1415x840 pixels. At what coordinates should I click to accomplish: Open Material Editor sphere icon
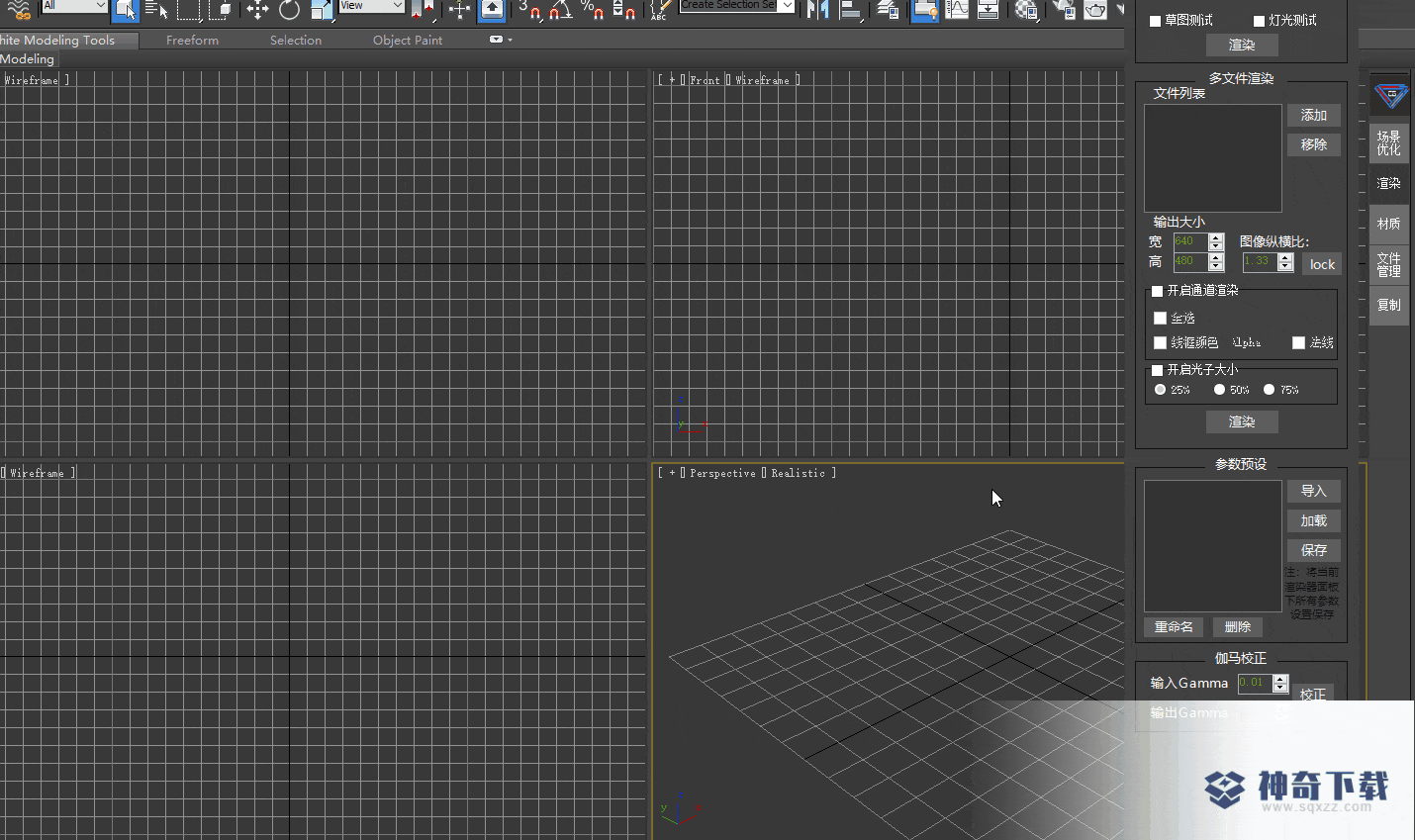tap(1027, 10)
